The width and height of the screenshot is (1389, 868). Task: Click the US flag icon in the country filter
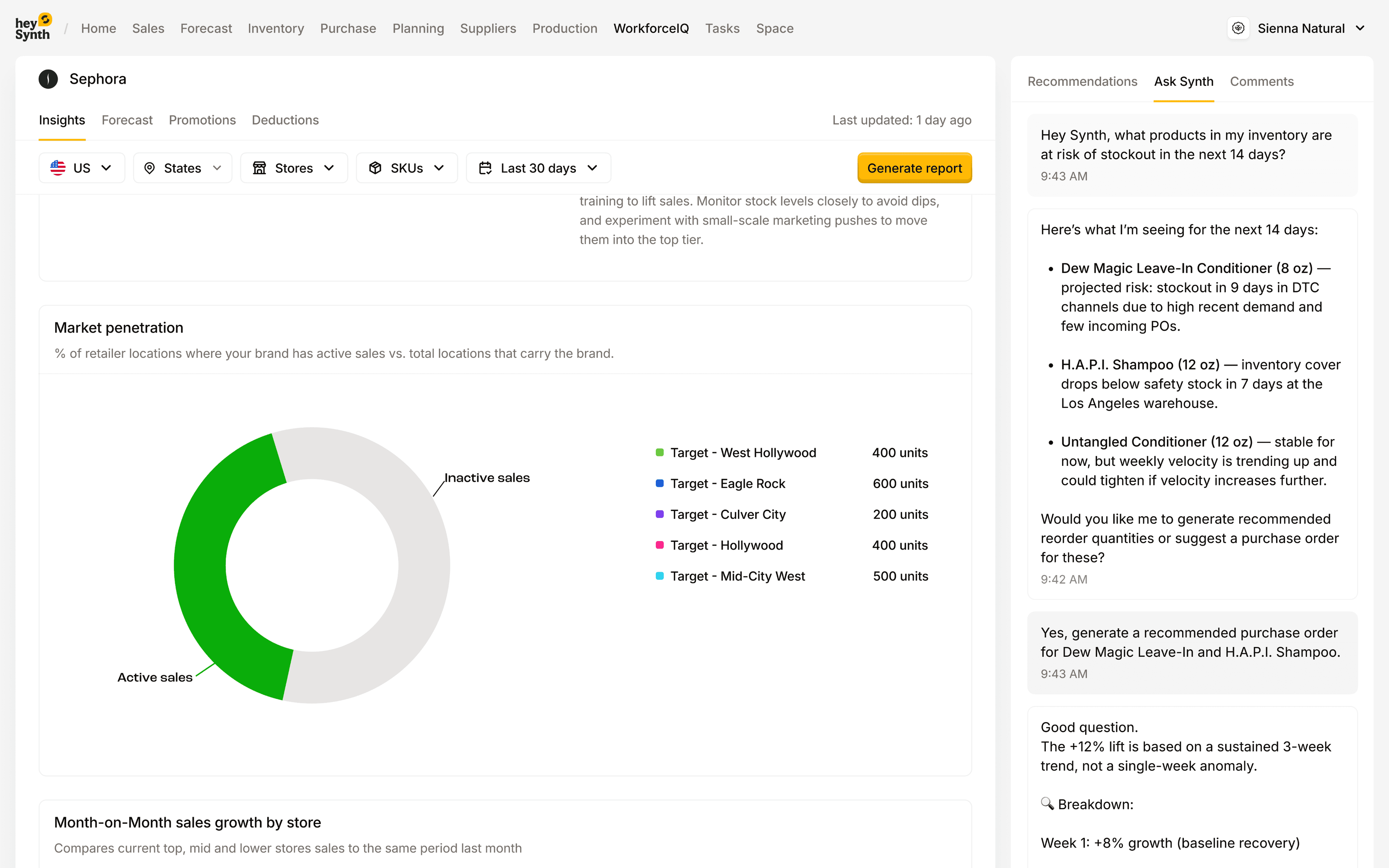[58, 167]
